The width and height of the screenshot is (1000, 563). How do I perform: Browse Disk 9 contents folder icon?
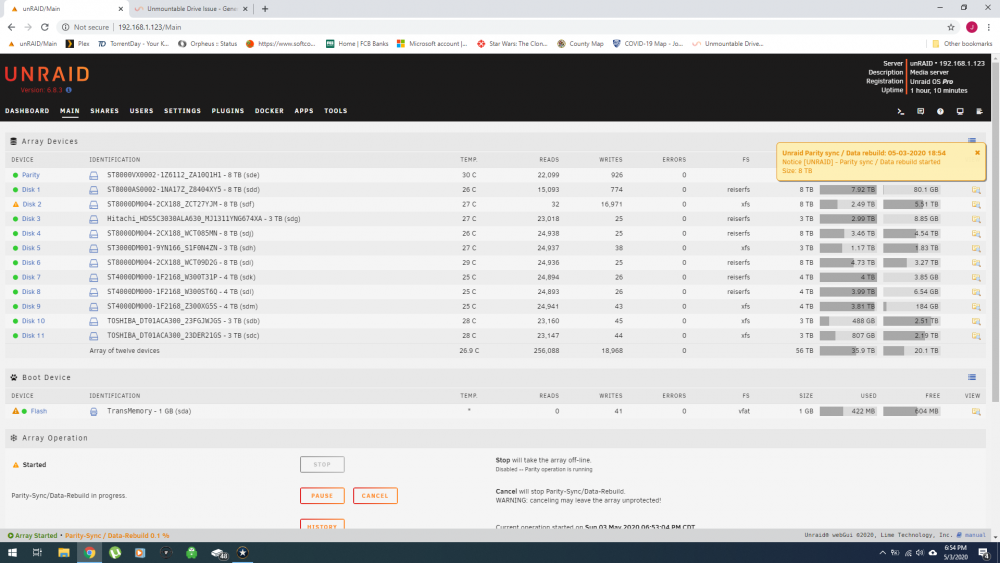tap(976, 307)
